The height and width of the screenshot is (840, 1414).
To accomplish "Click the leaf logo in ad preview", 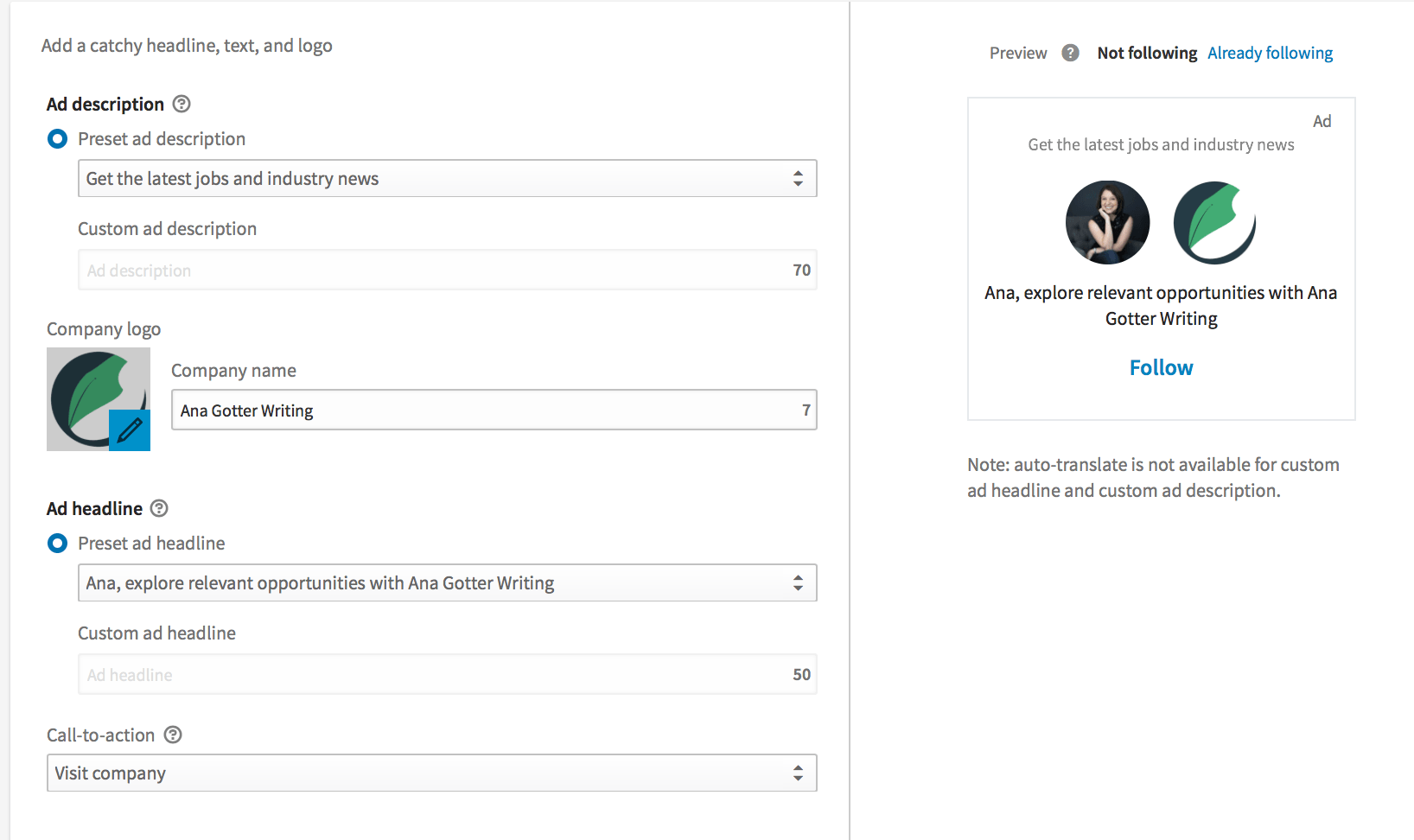I will [x=1214, y=222].
